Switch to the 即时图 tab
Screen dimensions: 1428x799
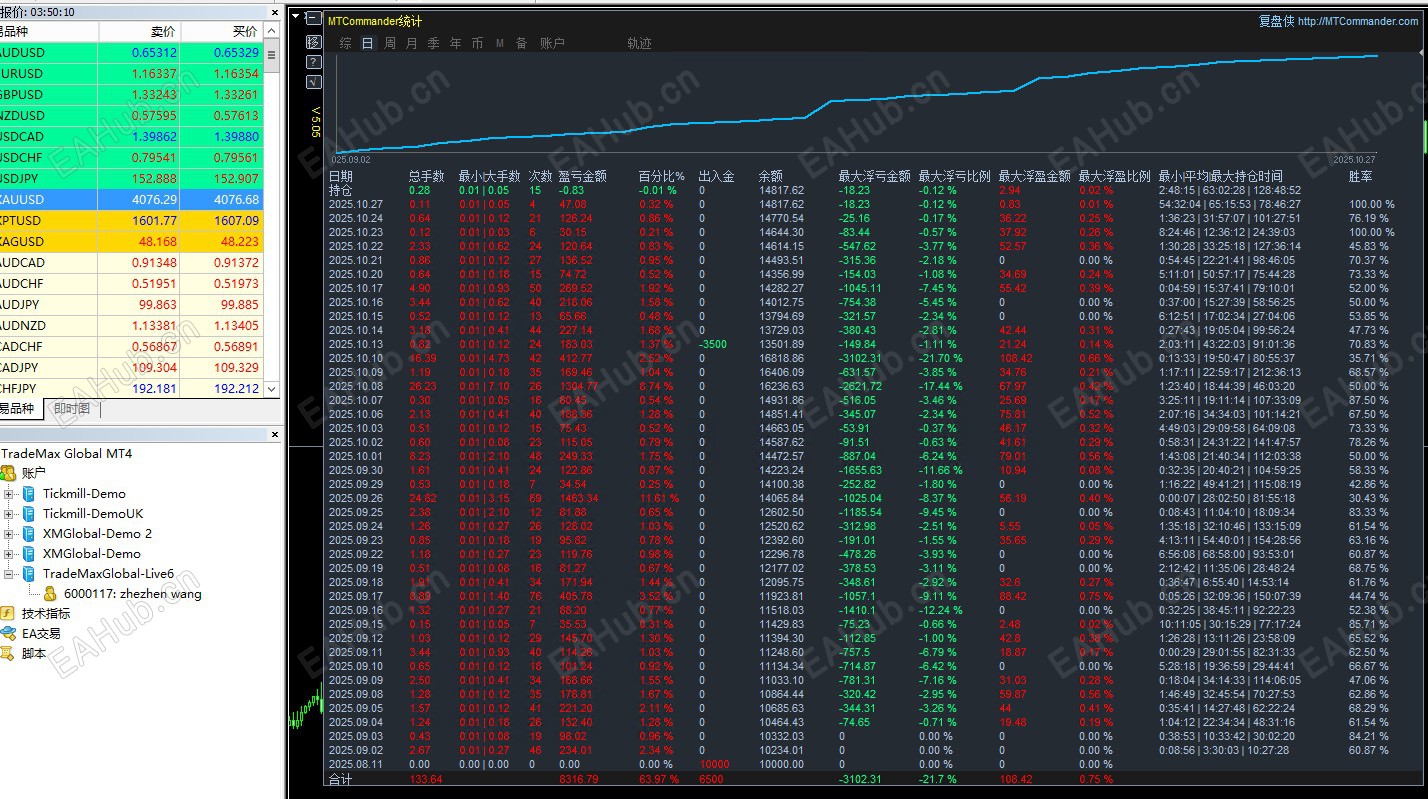pyautogui.click(x=72, y=409)
